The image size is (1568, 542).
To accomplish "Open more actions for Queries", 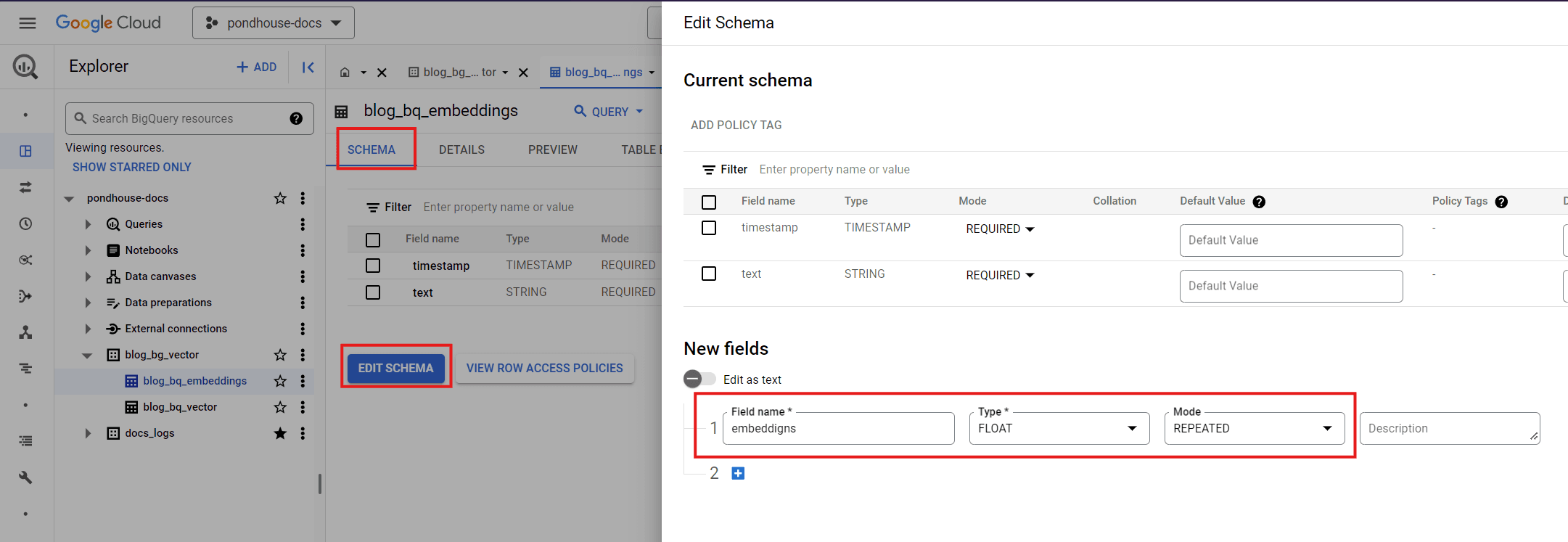I will [303, 224].
